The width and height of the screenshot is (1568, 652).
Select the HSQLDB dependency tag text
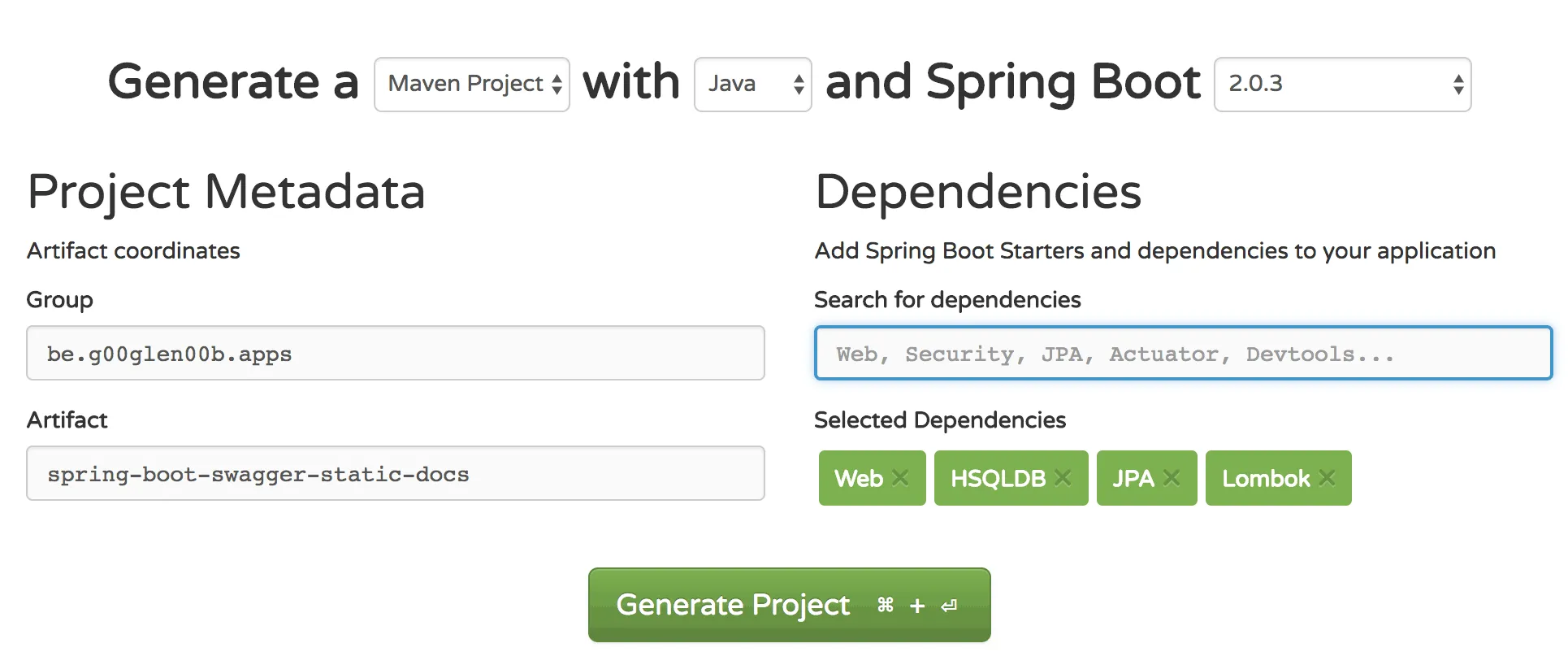998,478
